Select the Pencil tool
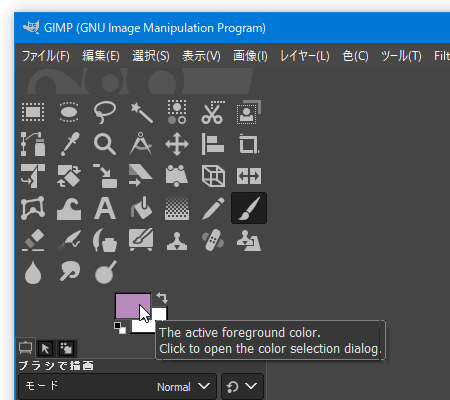This screenshot has height=400, width=450. click(x=213, y=208)
